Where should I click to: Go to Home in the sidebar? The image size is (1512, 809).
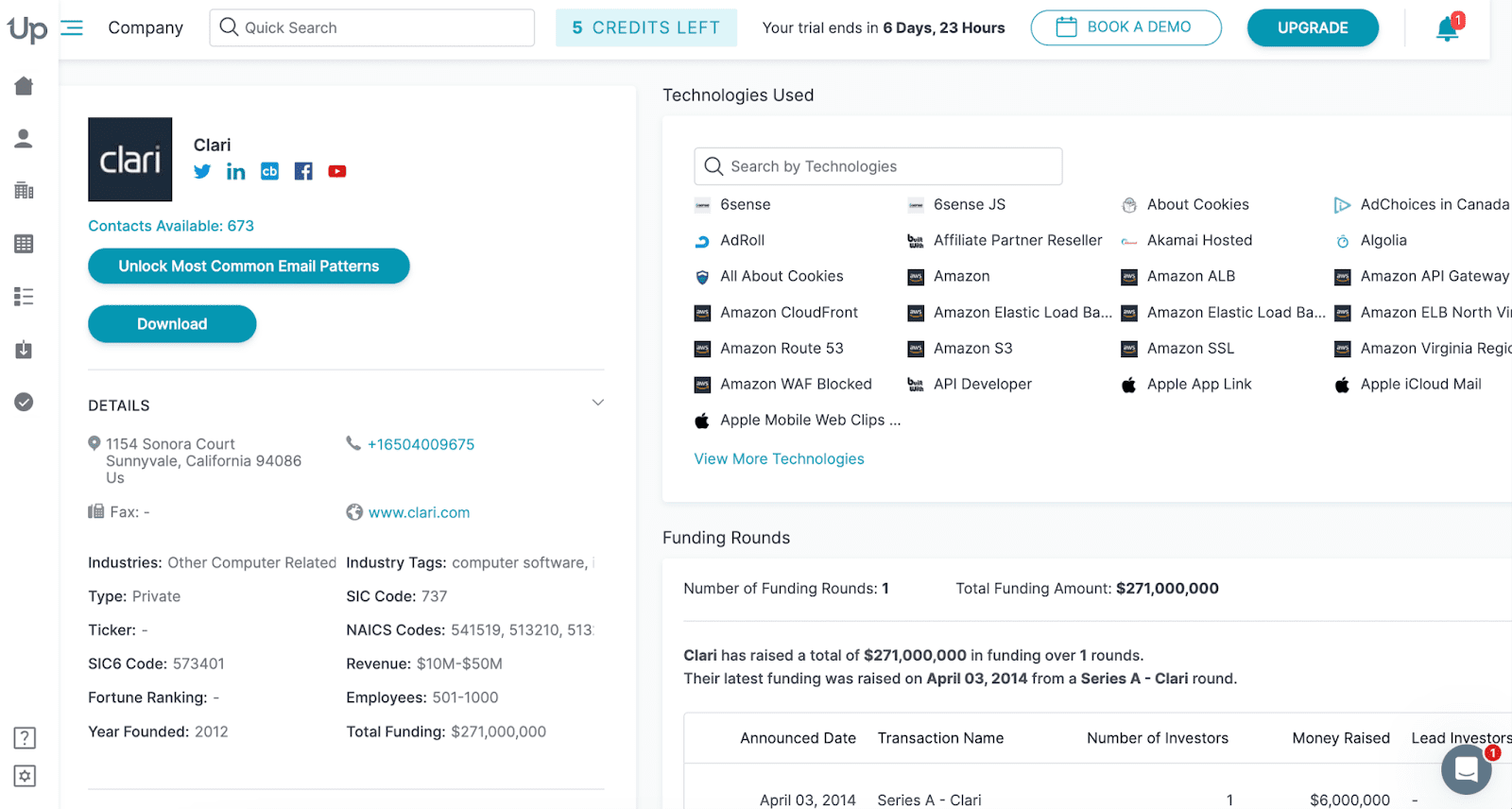click(x=25, y=86)
